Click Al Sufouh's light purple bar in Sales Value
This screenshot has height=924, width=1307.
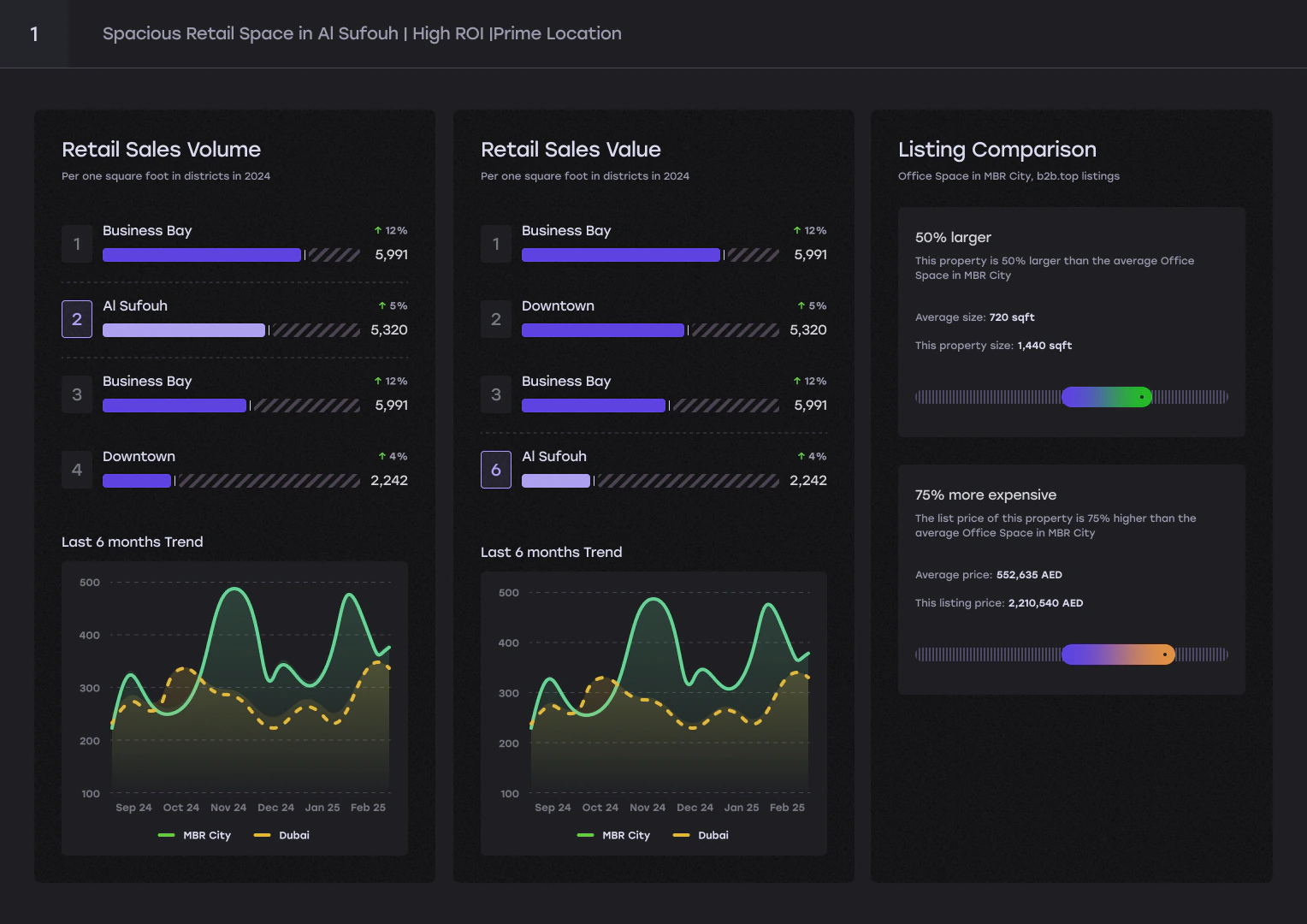(556, 481)
